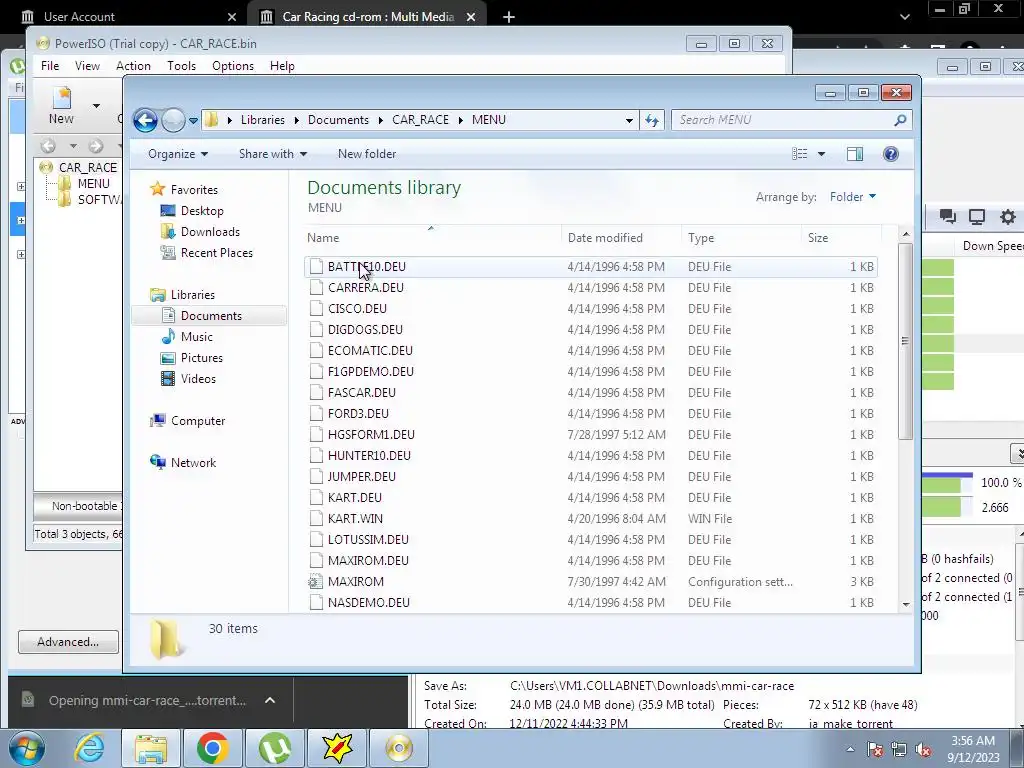The image size is (1024, 768).
Task: Open Arrange by Folder dropdown
Action: point(853,197)
